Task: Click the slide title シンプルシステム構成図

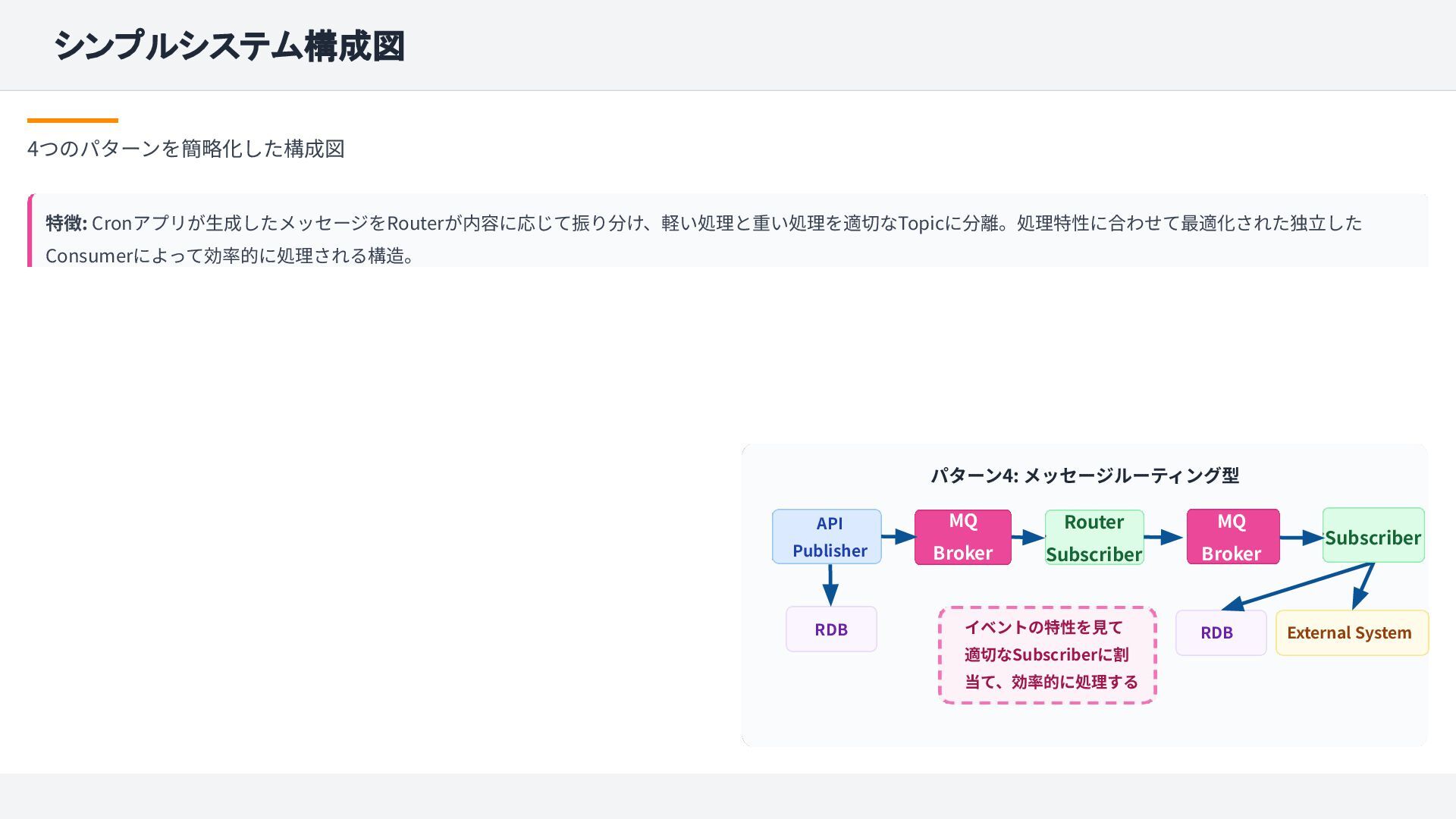Action: pyautogui.click(x=229, y=45)
